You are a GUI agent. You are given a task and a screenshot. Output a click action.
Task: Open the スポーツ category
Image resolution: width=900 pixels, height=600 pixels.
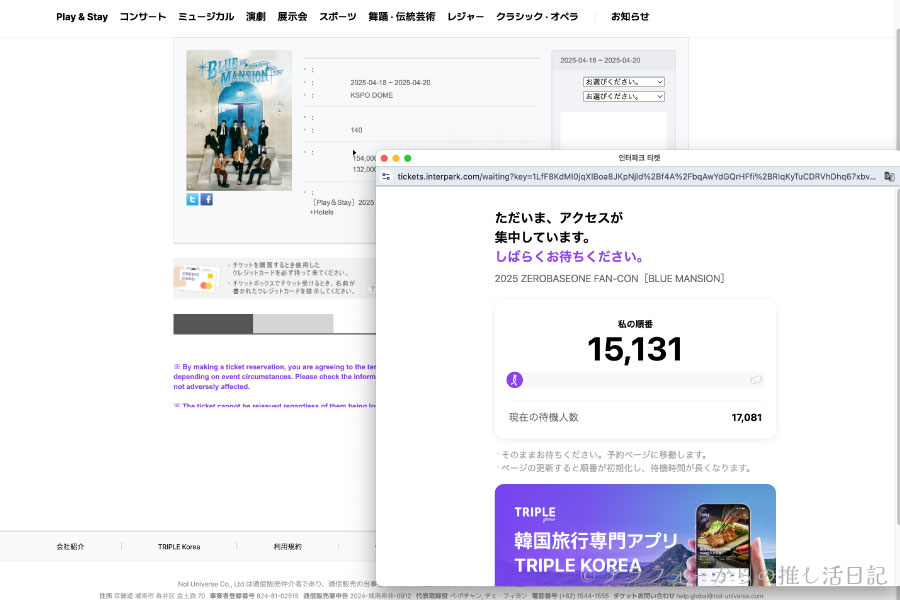[x=338, y=17]
